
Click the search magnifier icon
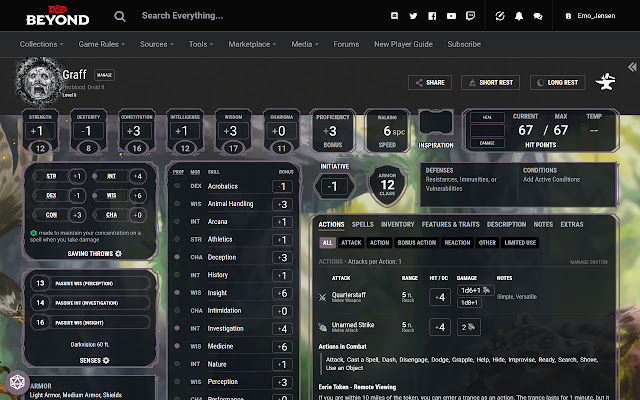coord(120,16)
